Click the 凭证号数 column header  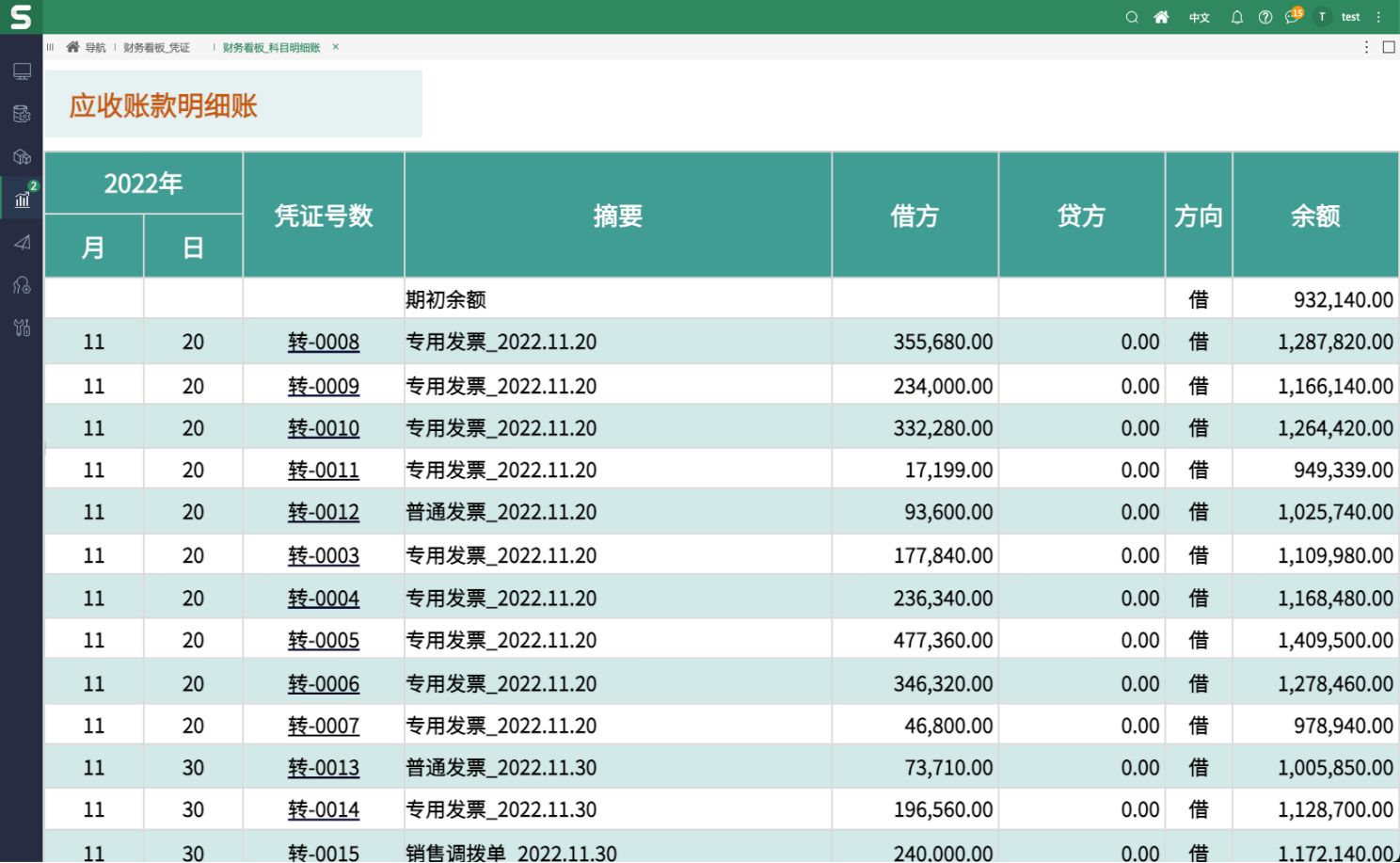[x=324, y=216]
